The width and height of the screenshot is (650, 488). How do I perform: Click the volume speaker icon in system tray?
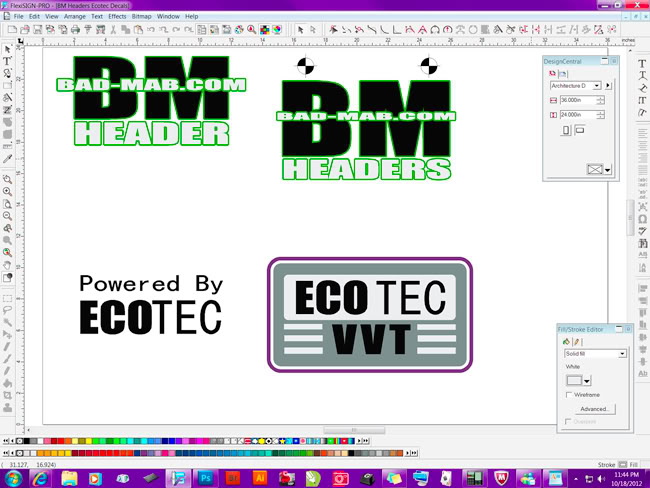pyautogui.click(x=601, y=479)
